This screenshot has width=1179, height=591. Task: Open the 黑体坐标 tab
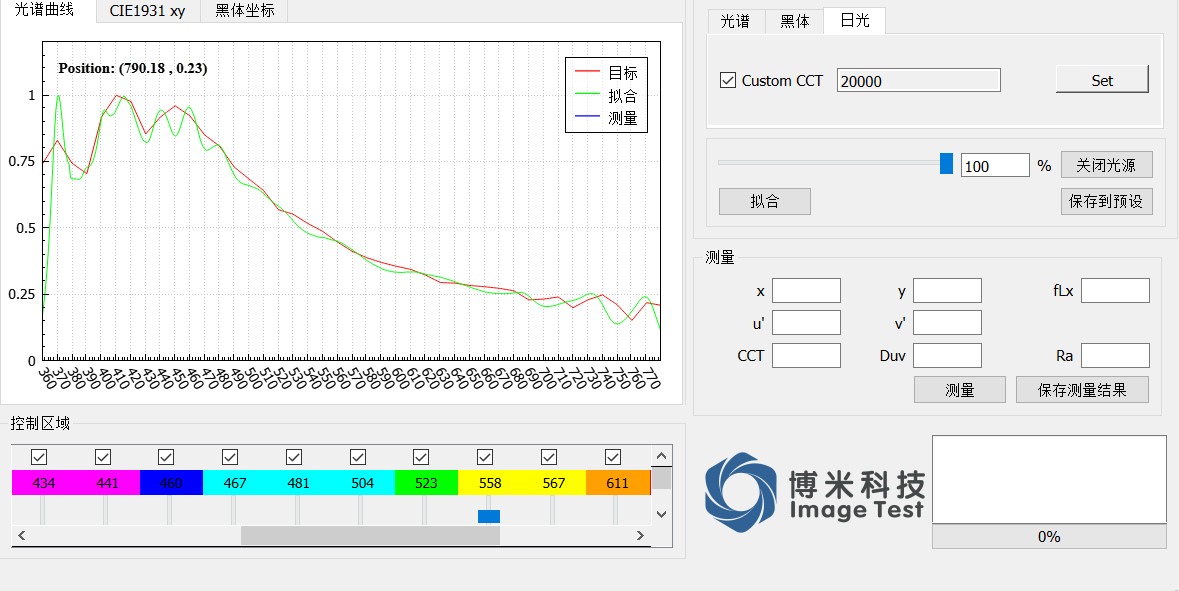point(244,11)
